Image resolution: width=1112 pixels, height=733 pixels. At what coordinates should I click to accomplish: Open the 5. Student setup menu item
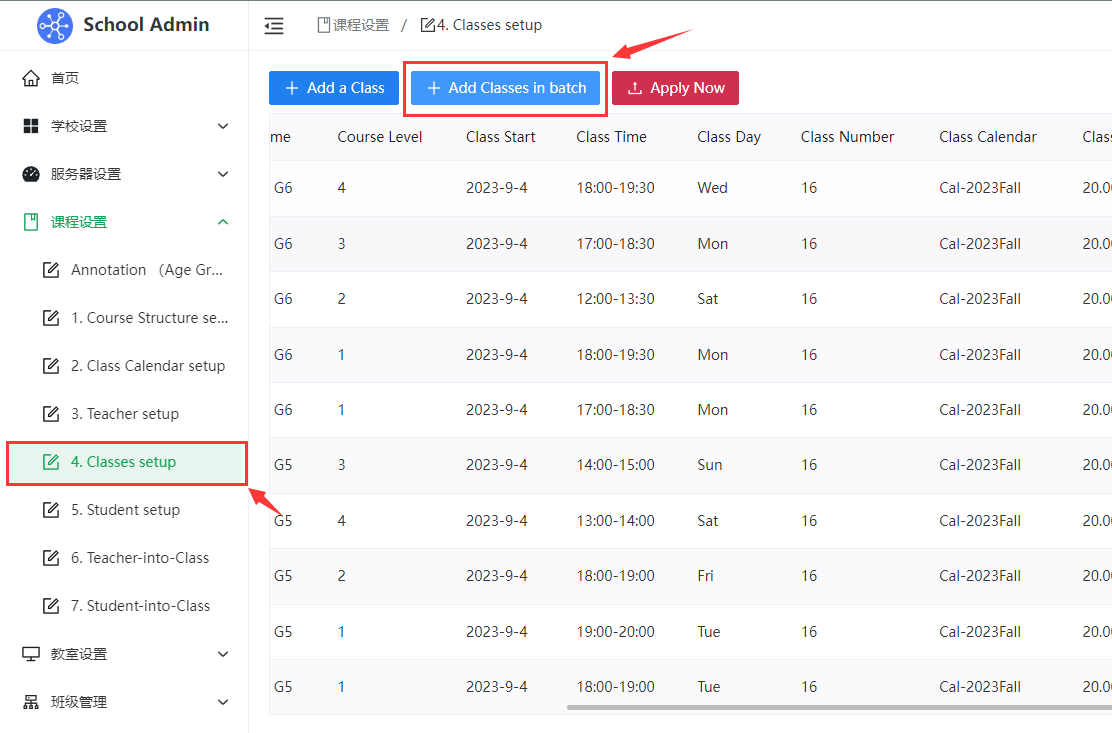point(125,510)
